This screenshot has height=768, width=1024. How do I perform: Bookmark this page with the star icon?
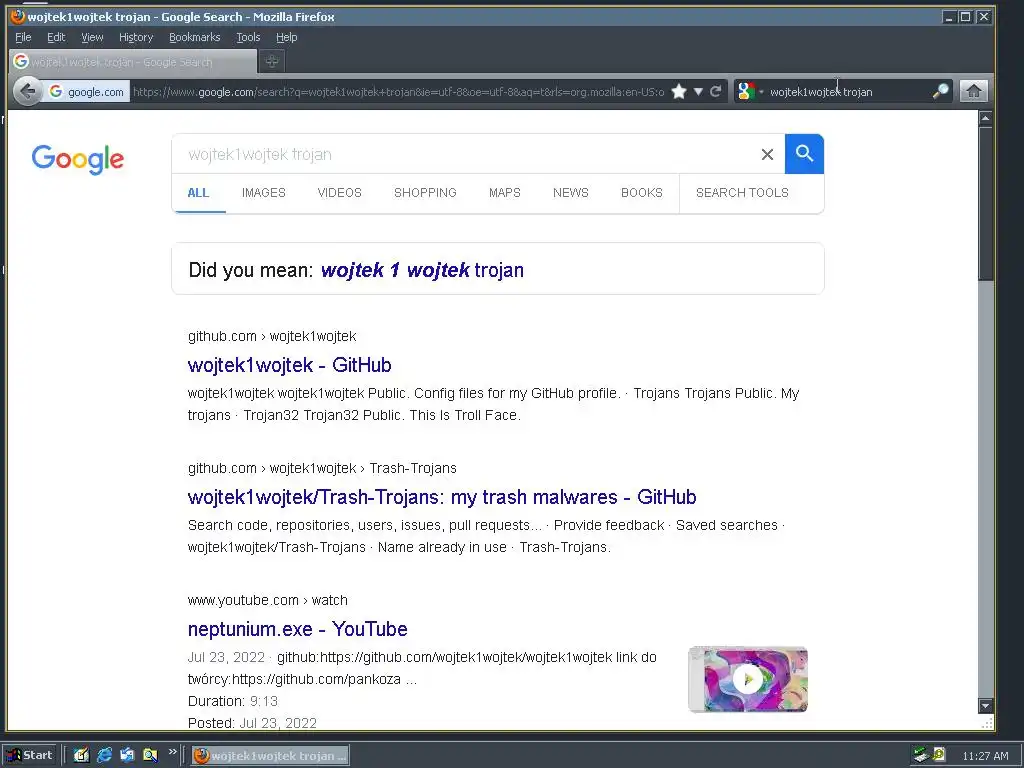tap(679, 91)
